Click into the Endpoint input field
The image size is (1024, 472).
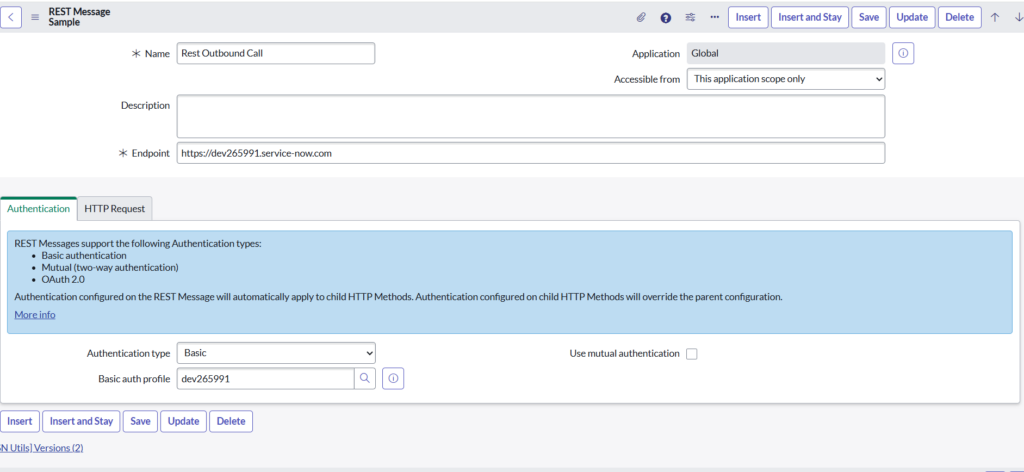[x=530, y=153]
